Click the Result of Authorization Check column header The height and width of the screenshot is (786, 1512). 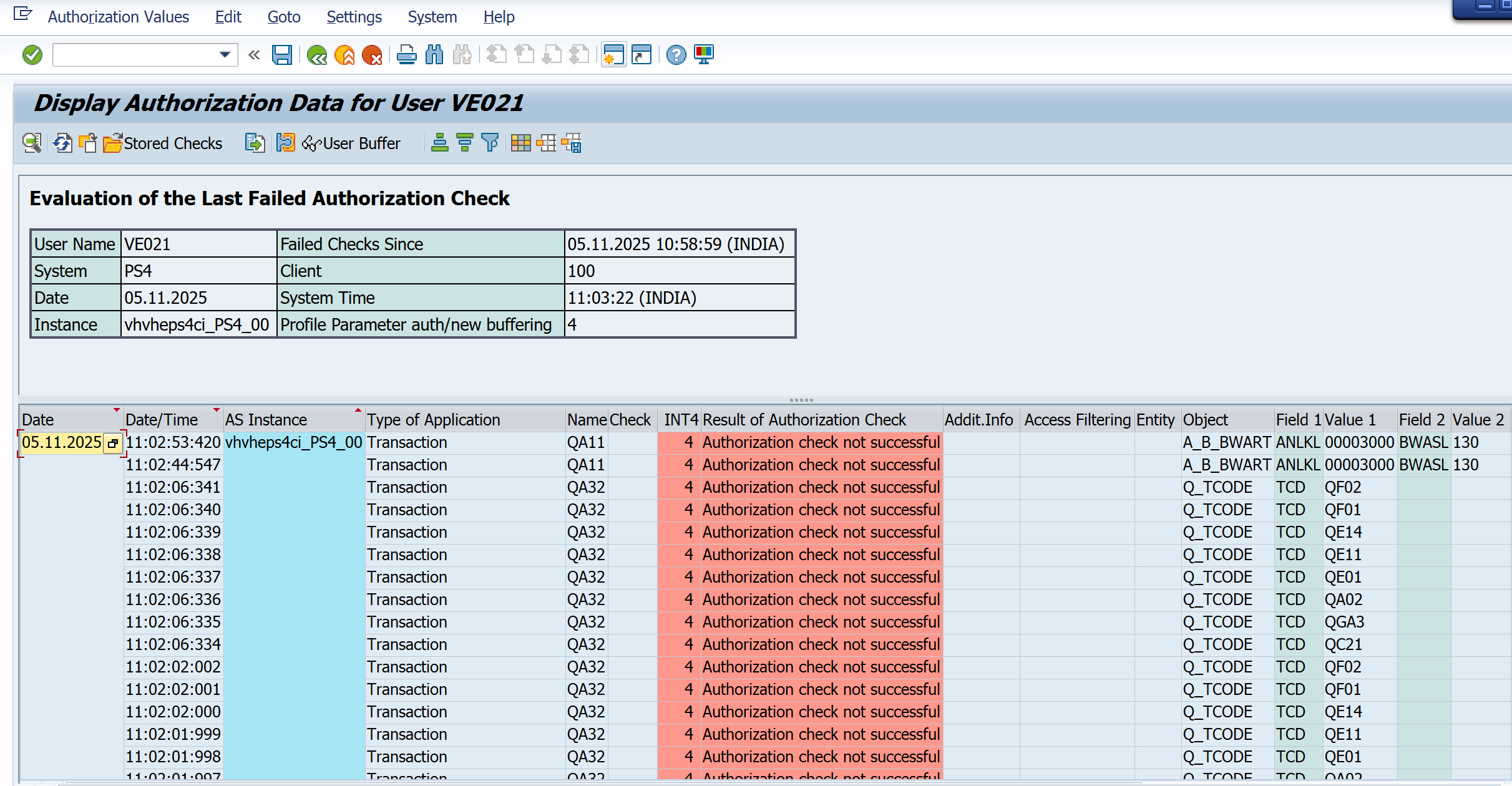804,419
